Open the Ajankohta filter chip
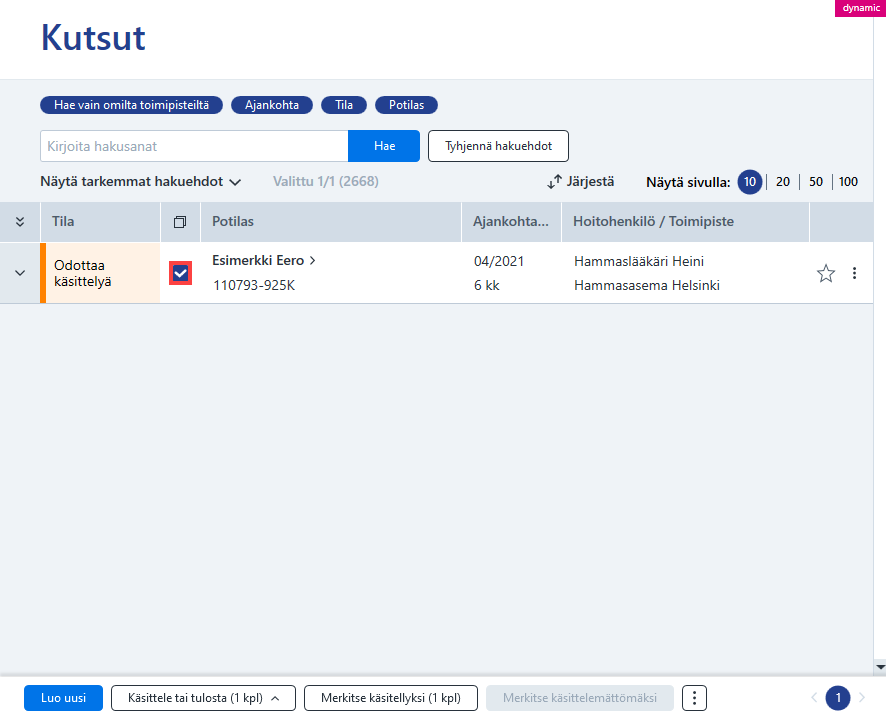This screenshot has width=886, height=718. pos(272,105)
